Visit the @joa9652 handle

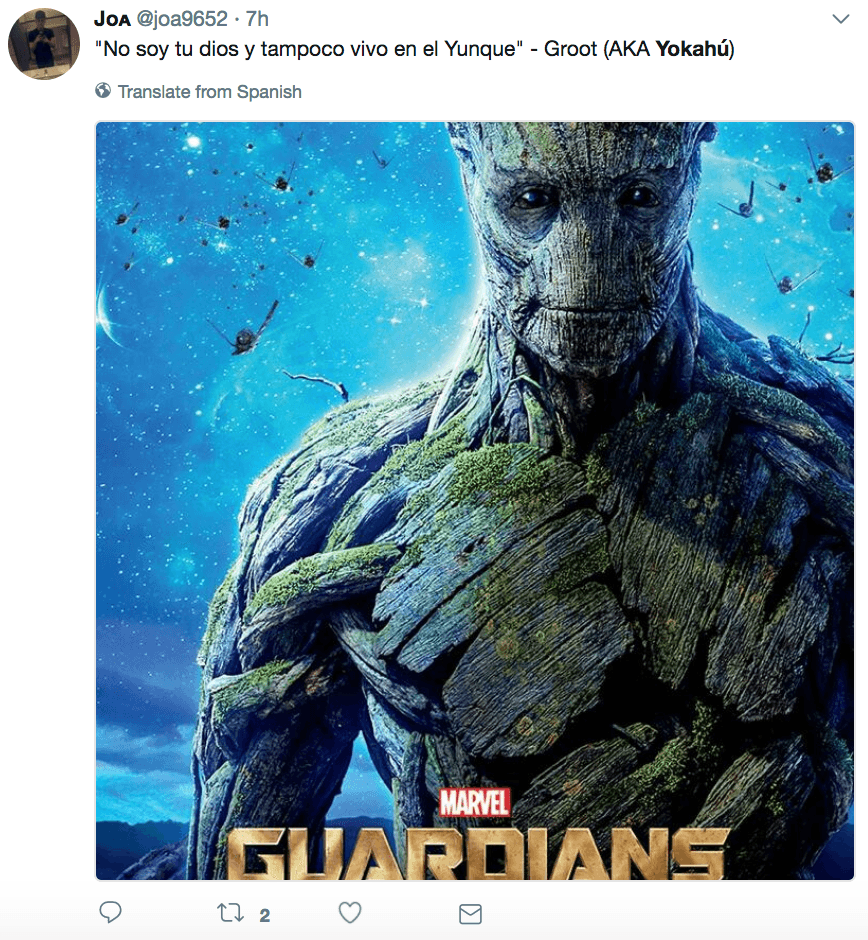[182, 19]
